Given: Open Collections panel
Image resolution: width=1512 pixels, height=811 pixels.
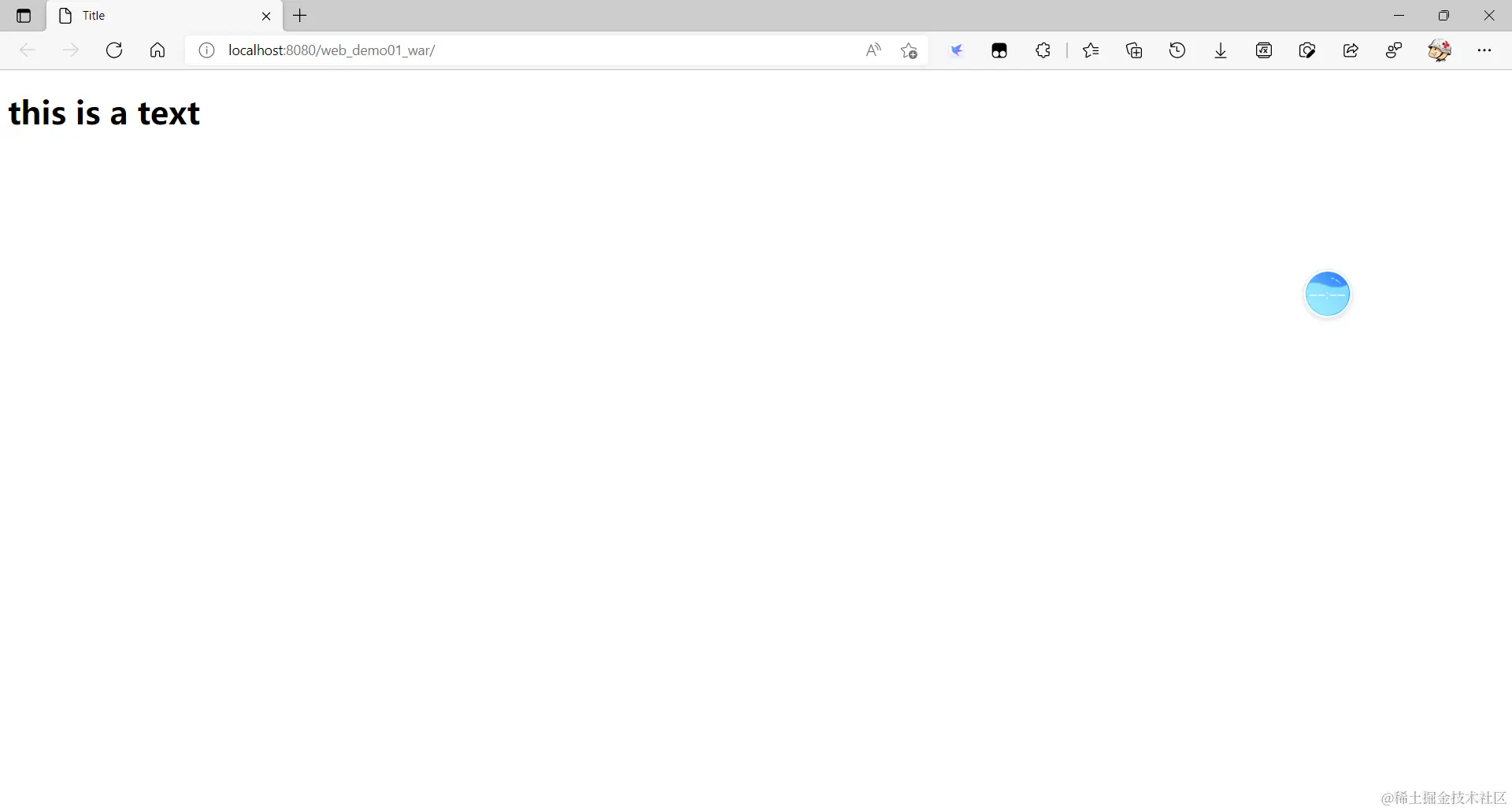Looking at the screenshot, I should pos(1134,50).
